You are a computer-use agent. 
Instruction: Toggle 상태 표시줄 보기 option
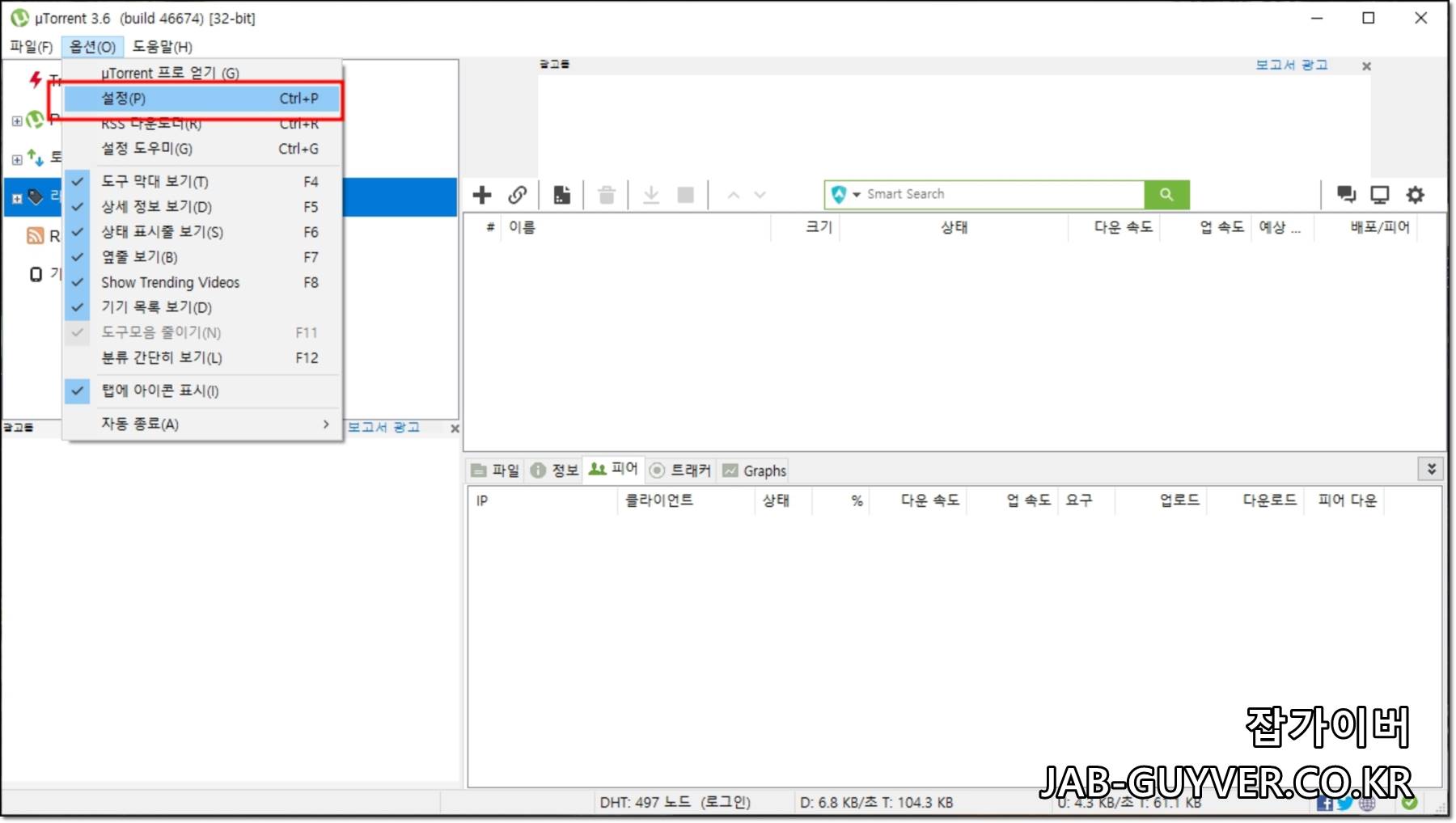(202, 231)
